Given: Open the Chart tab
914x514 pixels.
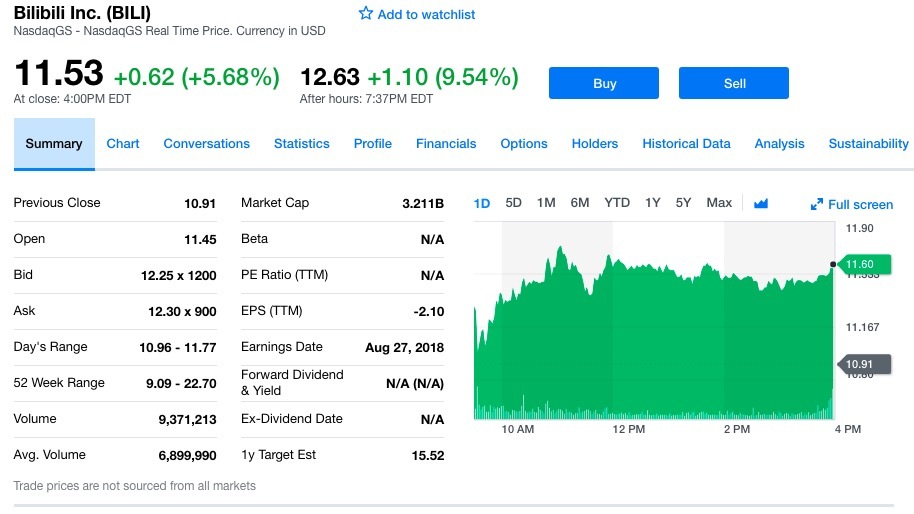Looking at the screenshot, I should 123,144.
